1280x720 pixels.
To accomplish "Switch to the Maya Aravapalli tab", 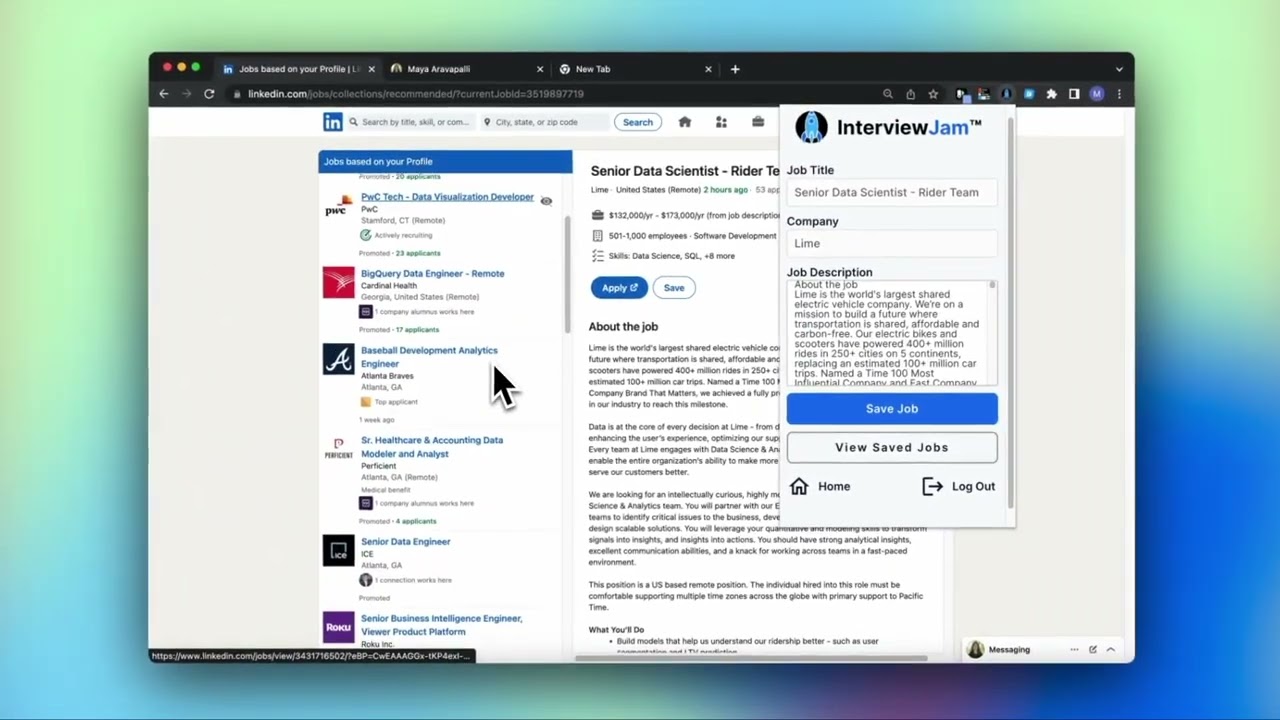I will coord(465,69).
